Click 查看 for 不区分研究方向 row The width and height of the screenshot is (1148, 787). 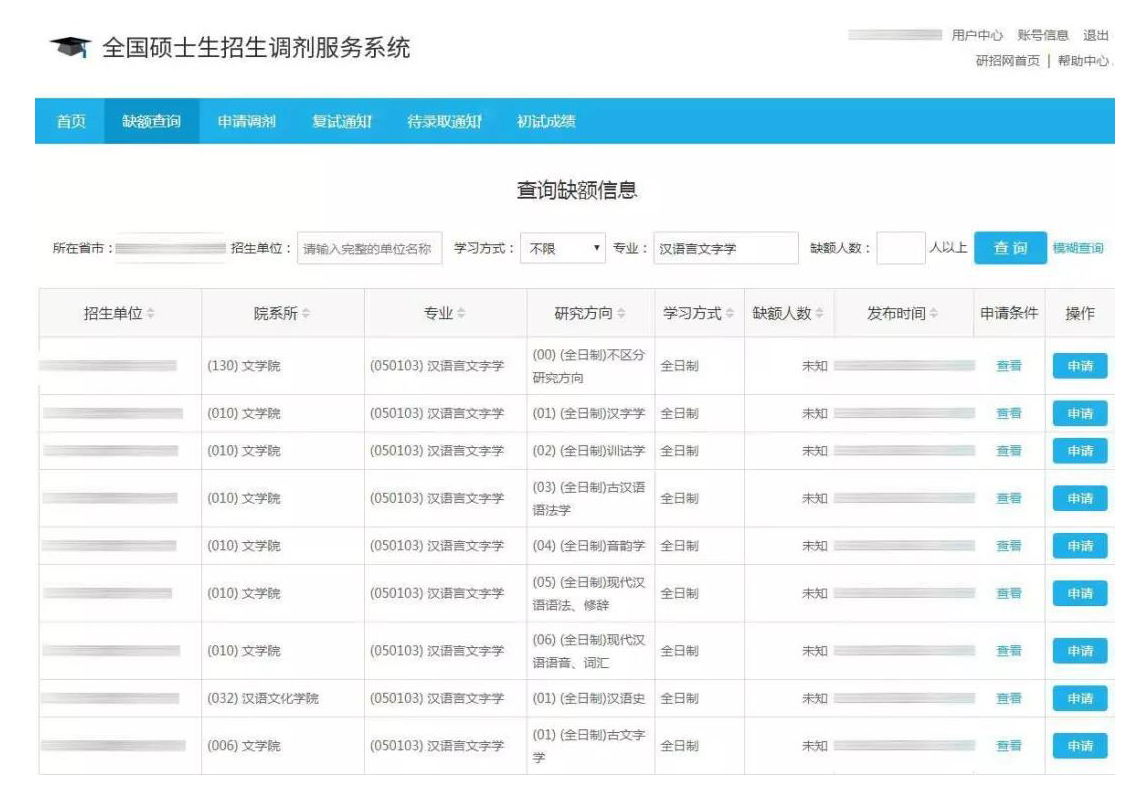pyautogui.click(x=1009, y=366)
